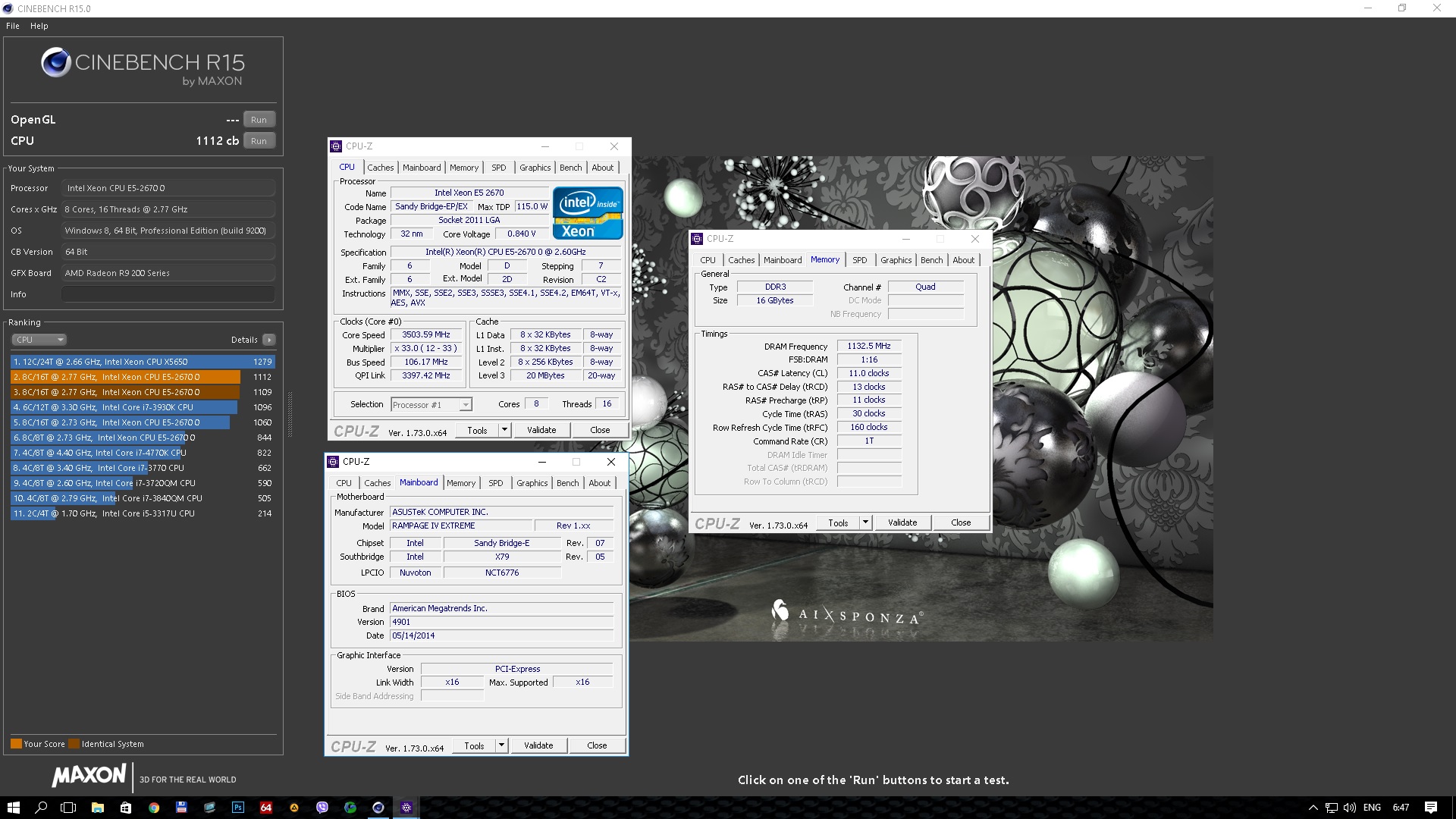
Task: Open network status tray icon
Action: [1331, 808]
